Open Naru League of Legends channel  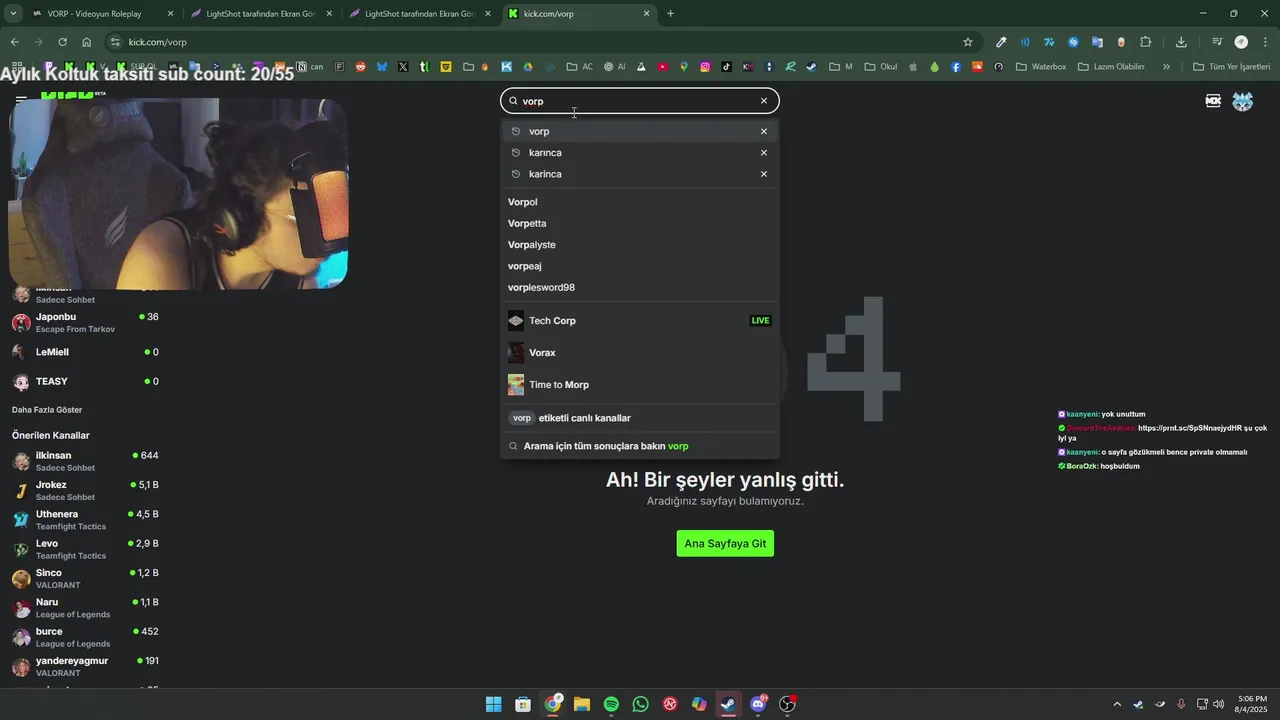point(86,608)
